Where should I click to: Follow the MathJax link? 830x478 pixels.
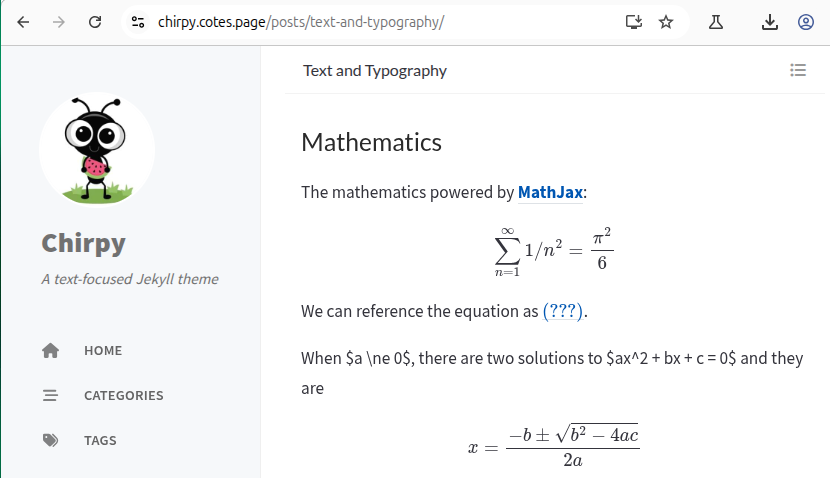[x=550, y=192]
